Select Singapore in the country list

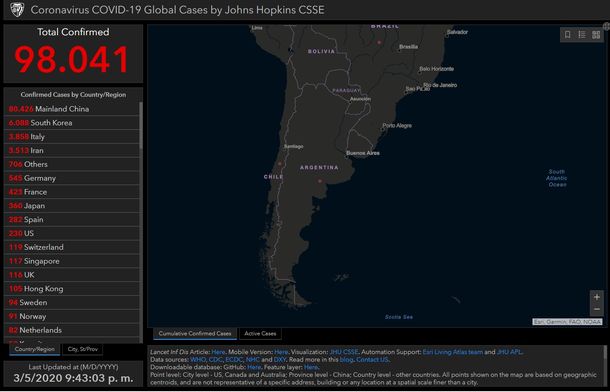tap(71, 261)
